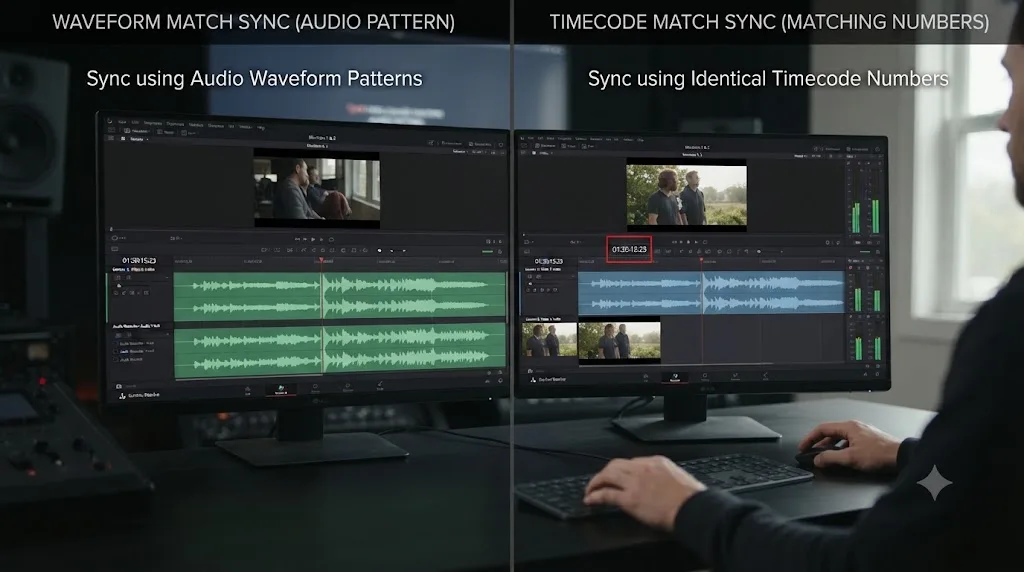The width and height of the screenshot is (1024, 572).
Task: Click the red playhead marker on right timeline ruler
Action: (x=702, y=261)
